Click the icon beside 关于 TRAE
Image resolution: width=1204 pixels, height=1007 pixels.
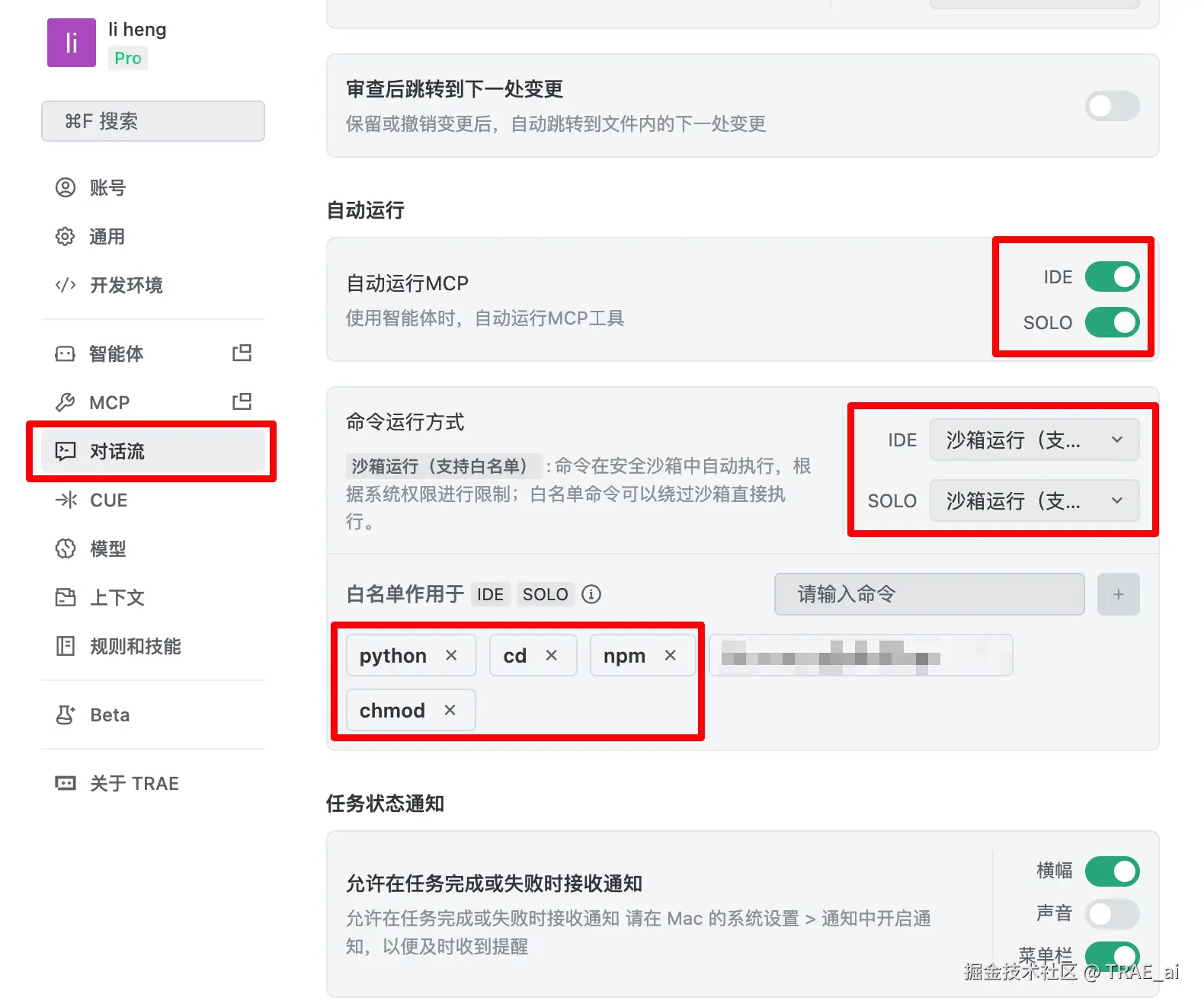coord(66,783)
